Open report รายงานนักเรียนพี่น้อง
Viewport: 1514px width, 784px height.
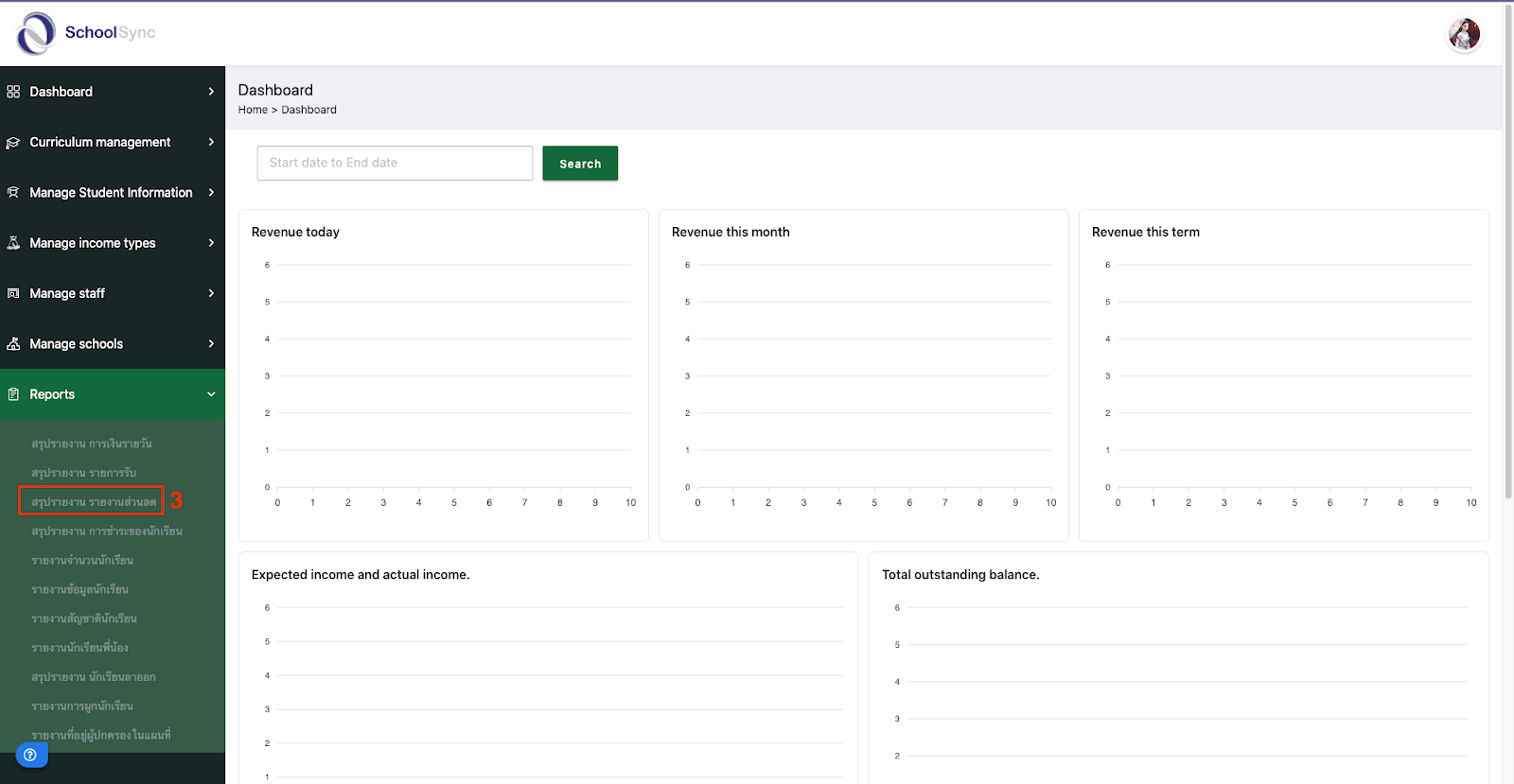[x=79, y=648]
